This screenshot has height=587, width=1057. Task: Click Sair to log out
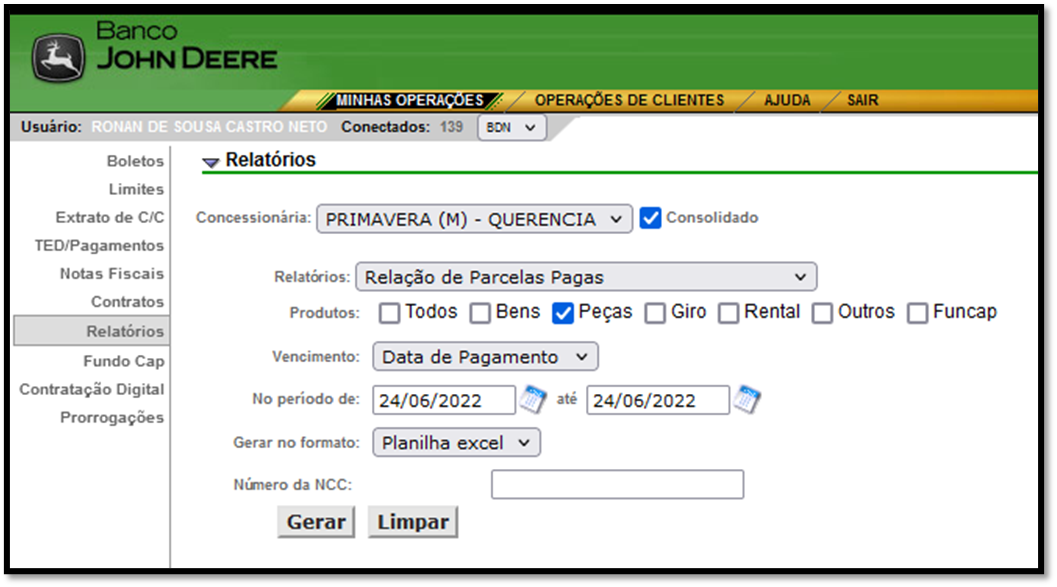(x=863, y=100)
